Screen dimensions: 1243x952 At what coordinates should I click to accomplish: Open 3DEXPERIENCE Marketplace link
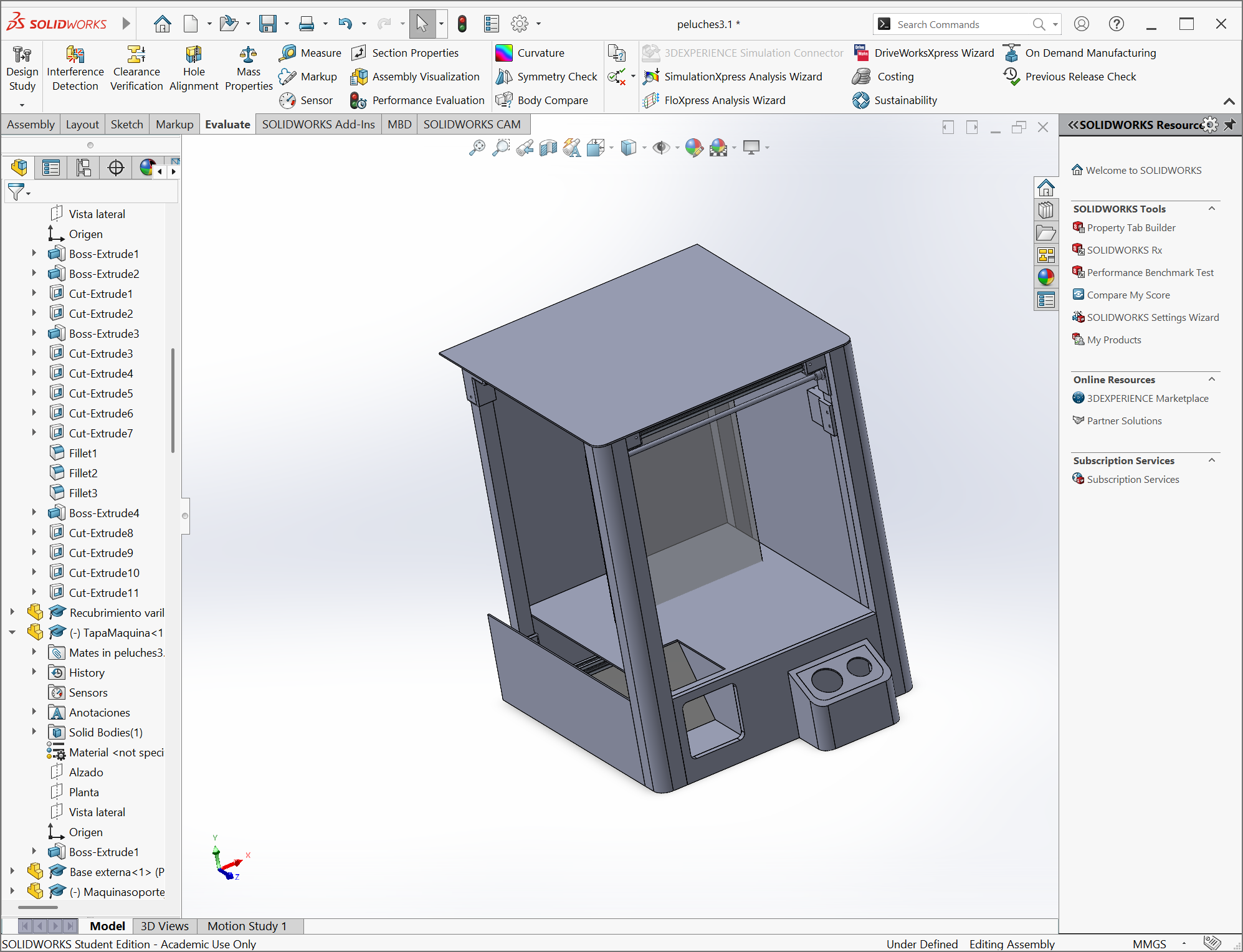coord(1141,399)
